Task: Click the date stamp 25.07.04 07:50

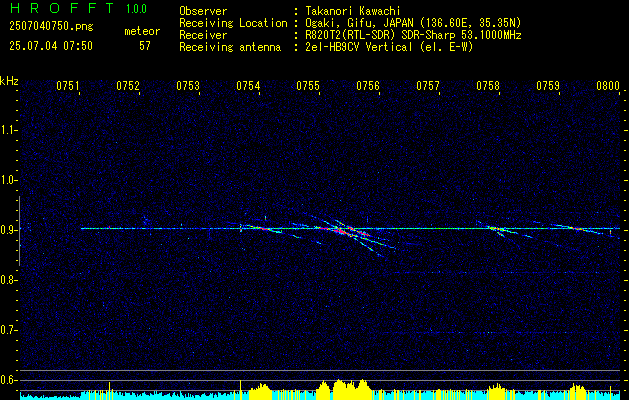Action: click(x=51, y=46)
